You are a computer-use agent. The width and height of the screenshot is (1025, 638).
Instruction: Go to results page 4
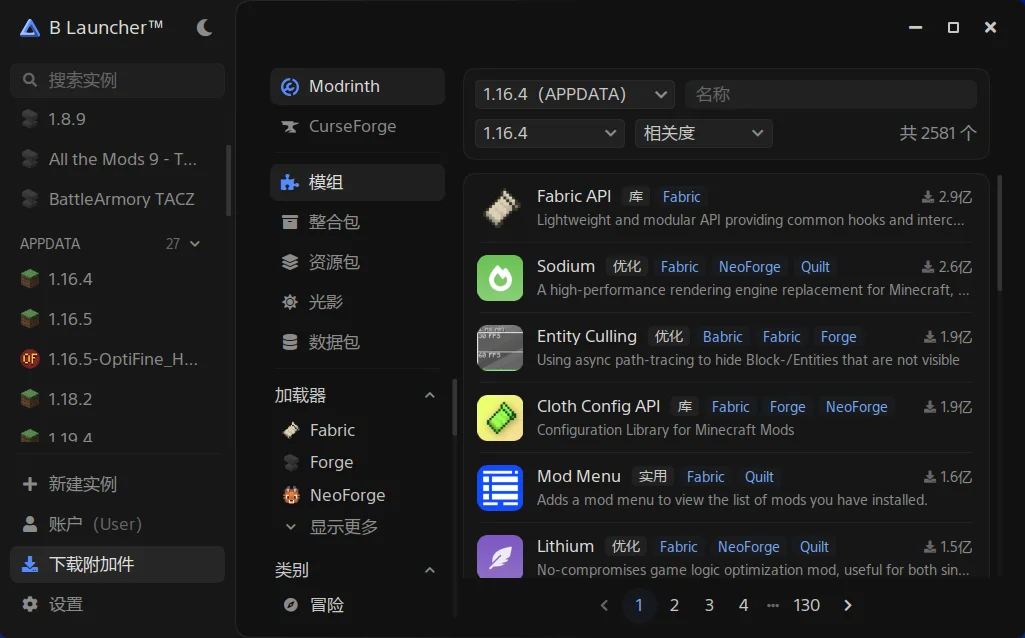click(x=743, y=605)
